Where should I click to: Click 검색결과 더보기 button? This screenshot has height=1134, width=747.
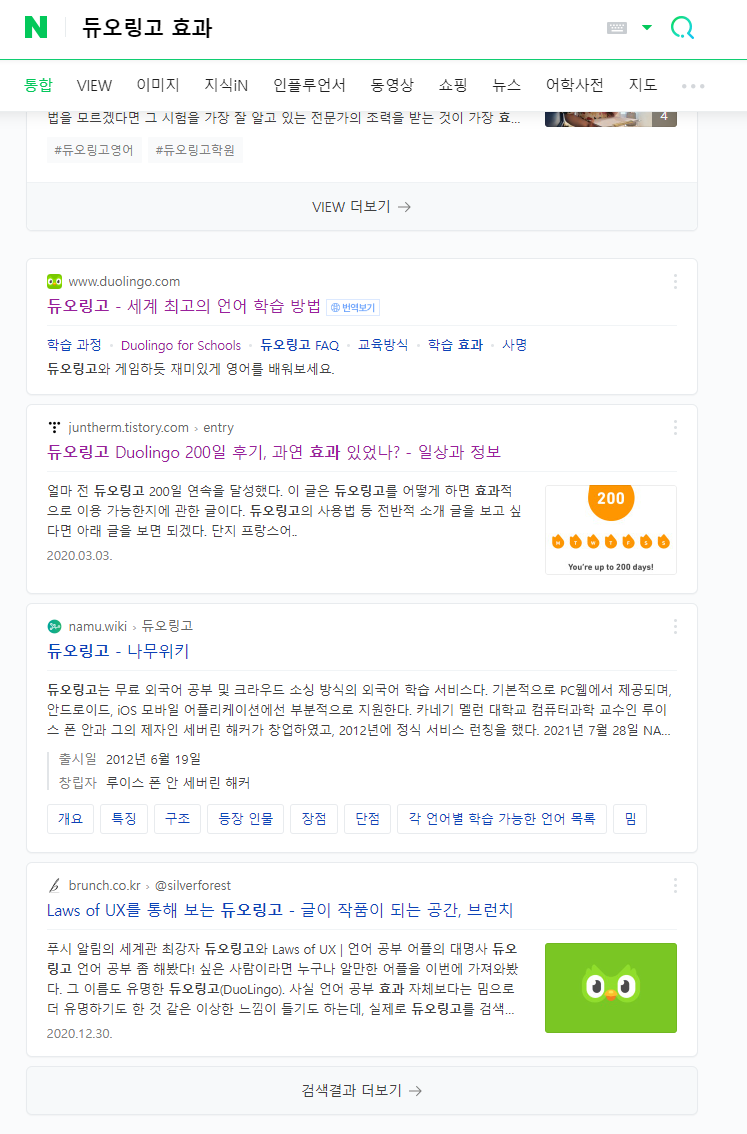(x=362, y=1091)
